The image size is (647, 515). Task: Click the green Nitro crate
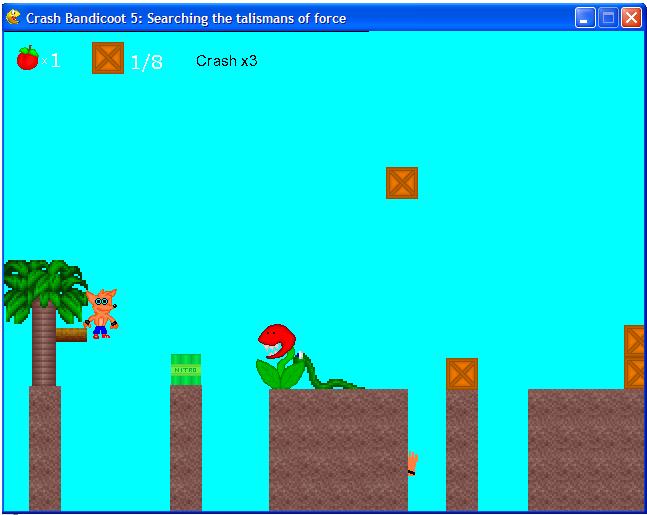tap(185, 369)
